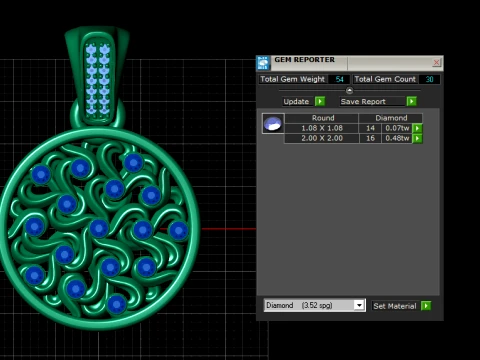Click the 0.48tw weight cell
Screen dimensions: 480x360
coord(397,138)
